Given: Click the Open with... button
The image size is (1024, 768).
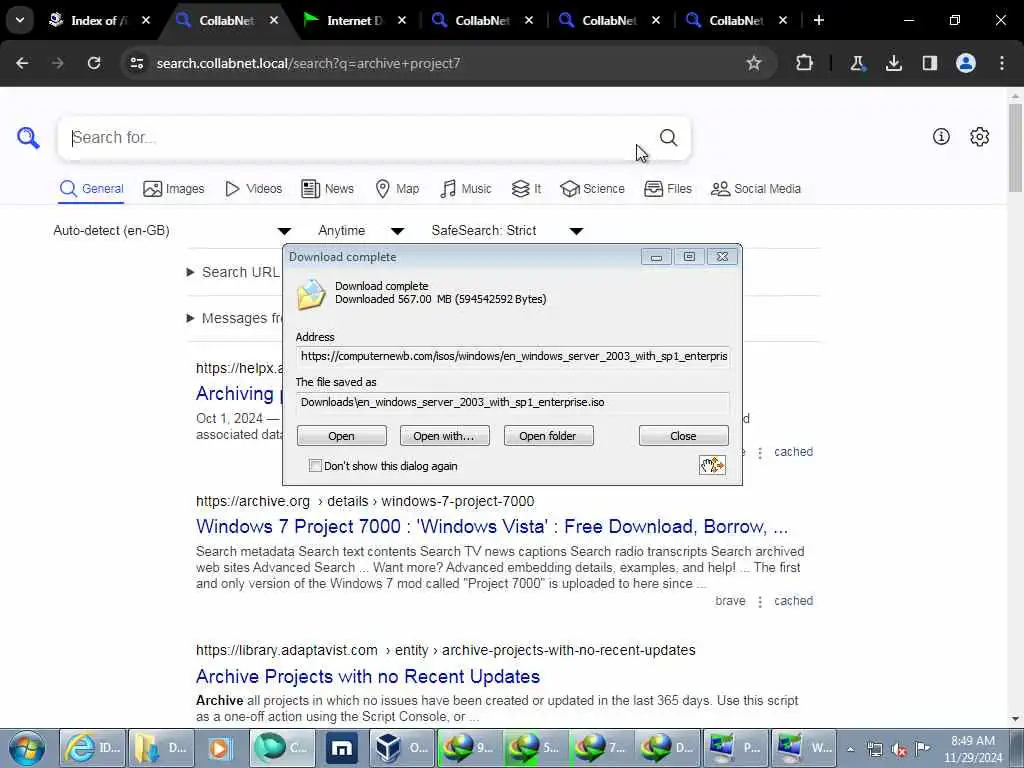Looking at the screenshot, I should (445, 436).
